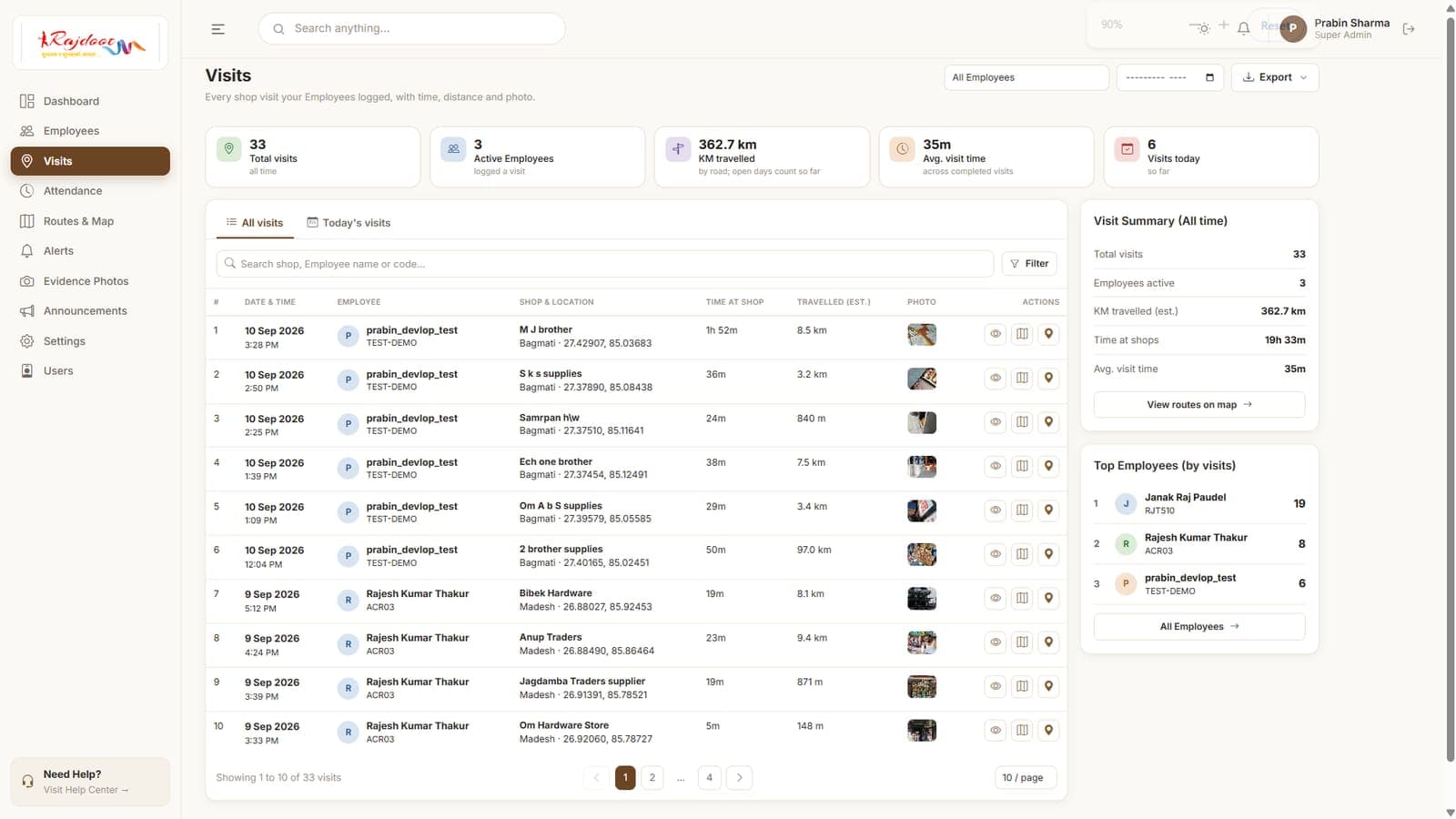This screenshot has width=1456, height=819.
Task: Open route map icon for Samrpan h\w
Action: pos(1022,422)
